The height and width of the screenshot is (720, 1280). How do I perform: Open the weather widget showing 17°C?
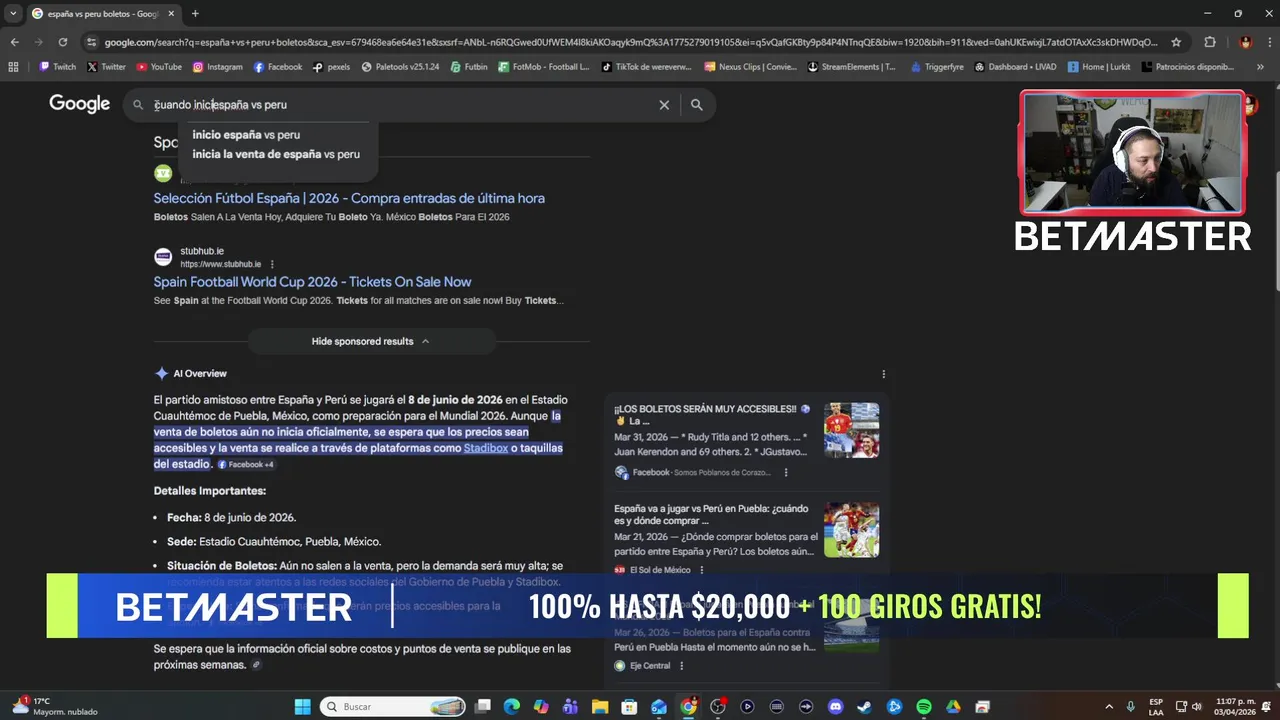[54, 706]
